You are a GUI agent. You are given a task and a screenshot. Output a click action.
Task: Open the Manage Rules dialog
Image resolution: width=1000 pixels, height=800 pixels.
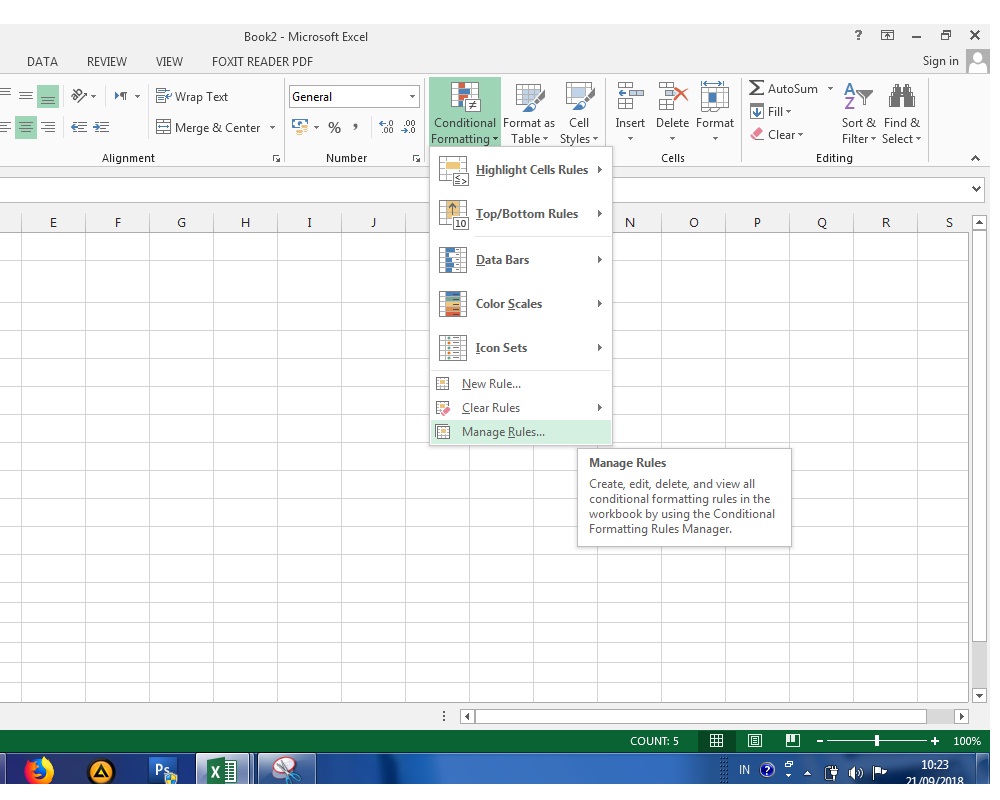pos(501,432)
